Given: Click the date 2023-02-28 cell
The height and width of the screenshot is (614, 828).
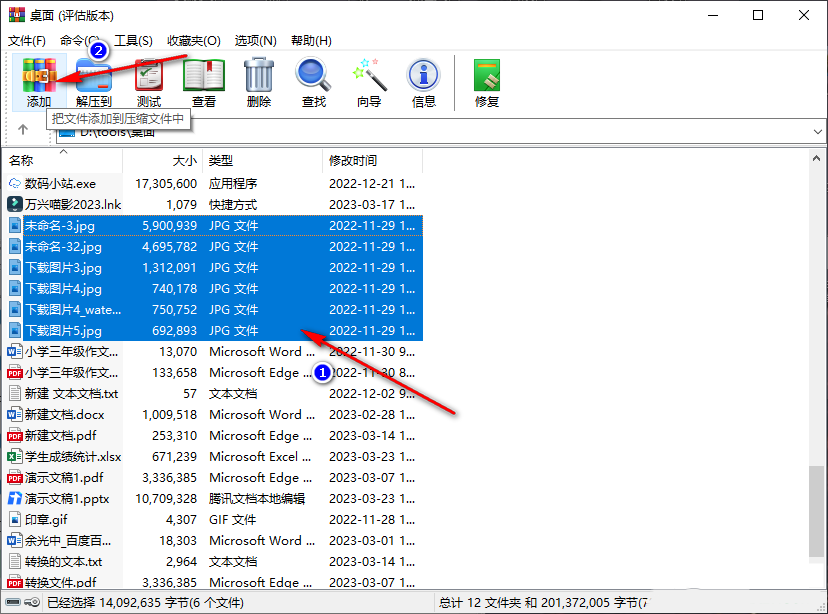Looking at the screenshot, I should tap(372, 414).
